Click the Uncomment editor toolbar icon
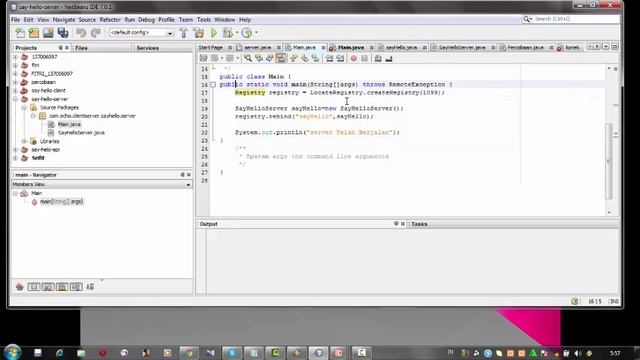Viewport: 640px width, 360px height. click(x=389, y=58)
